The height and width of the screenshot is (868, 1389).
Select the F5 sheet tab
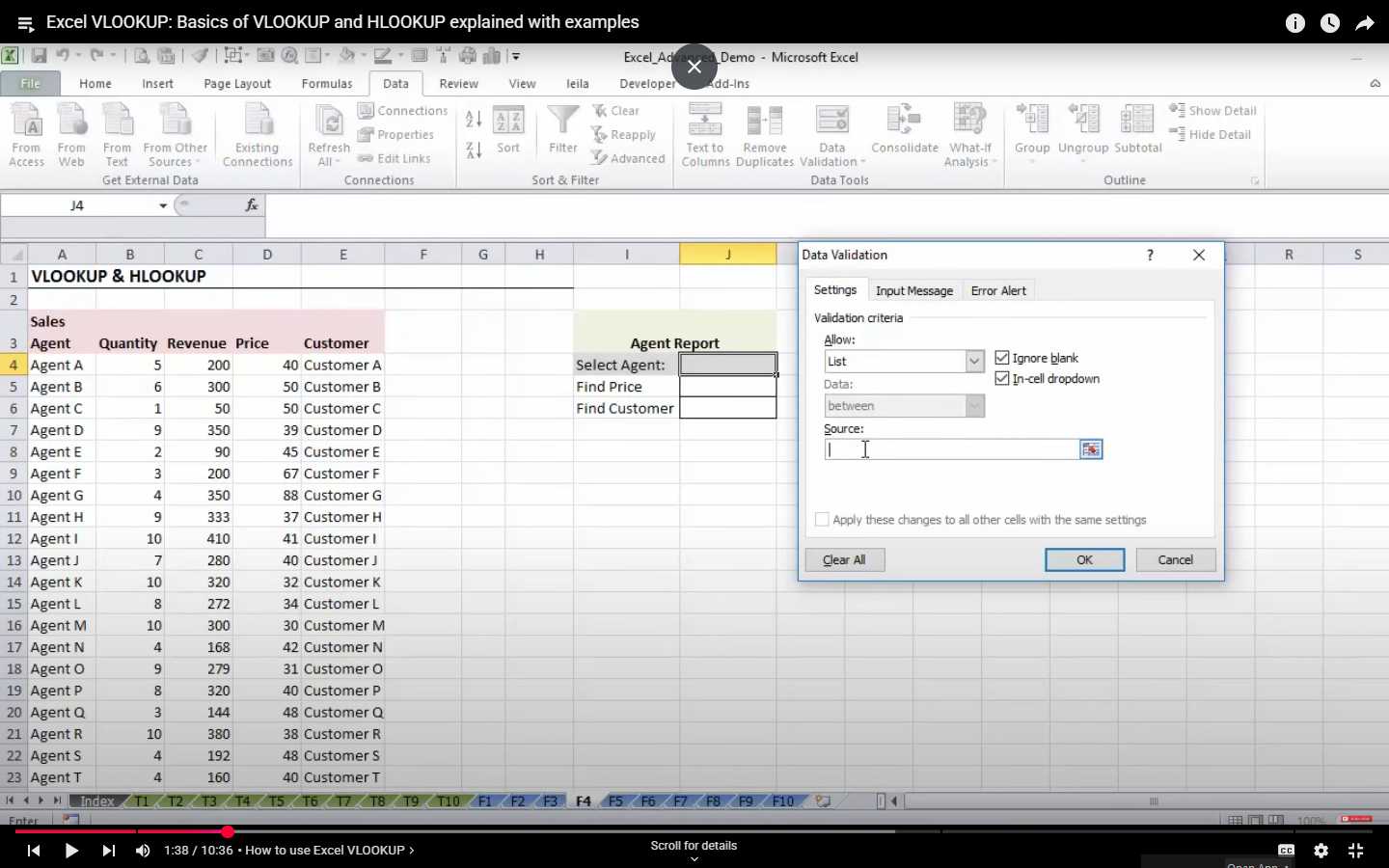coord(616,801)
